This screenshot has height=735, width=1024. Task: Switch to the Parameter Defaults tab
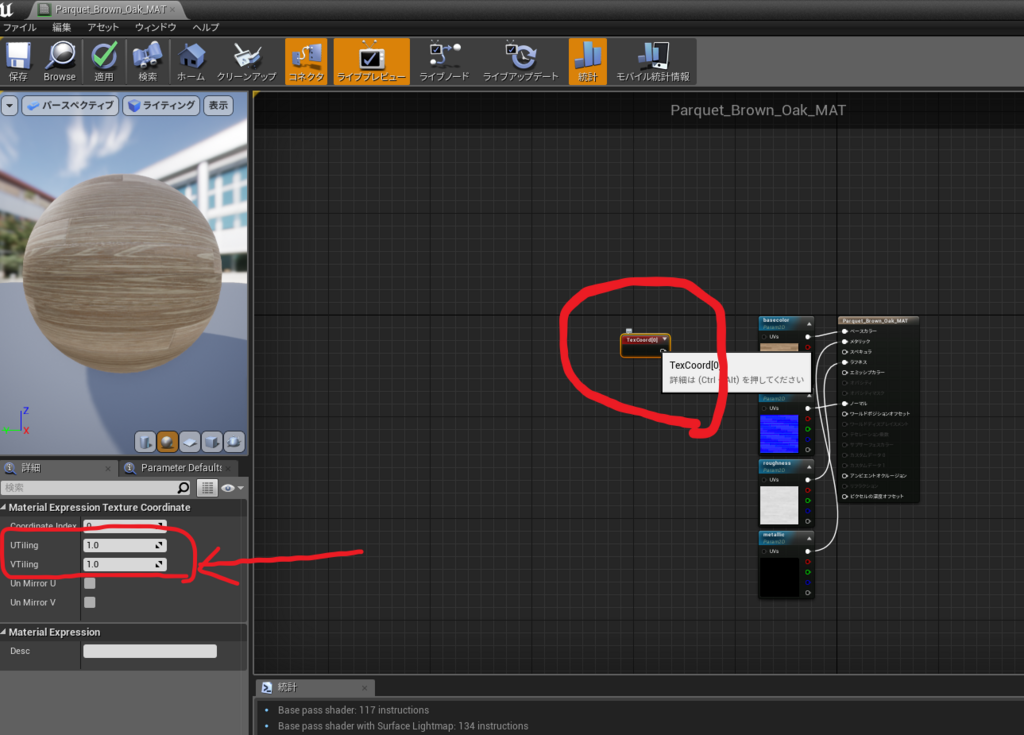181,468
